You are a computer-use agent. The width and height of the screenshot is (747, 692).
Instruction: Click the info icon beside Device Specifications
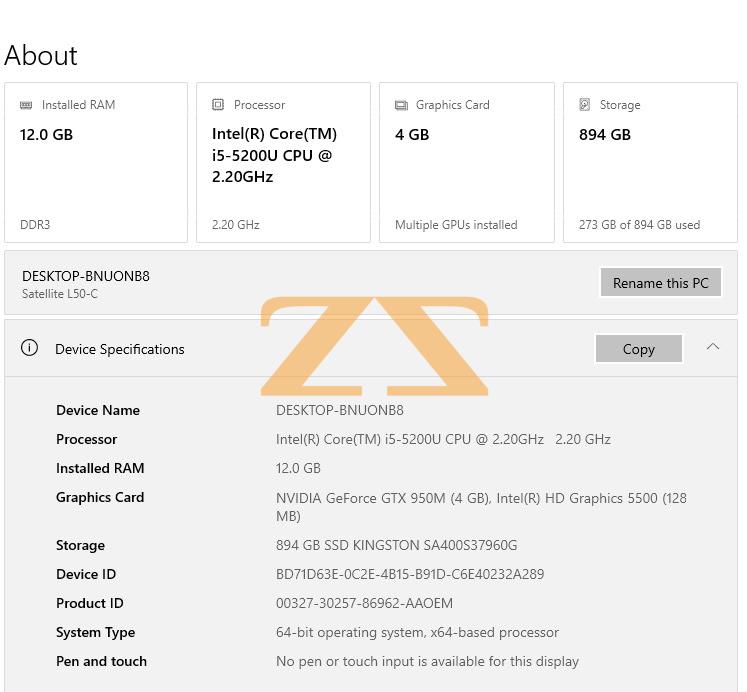pos(30,348)
